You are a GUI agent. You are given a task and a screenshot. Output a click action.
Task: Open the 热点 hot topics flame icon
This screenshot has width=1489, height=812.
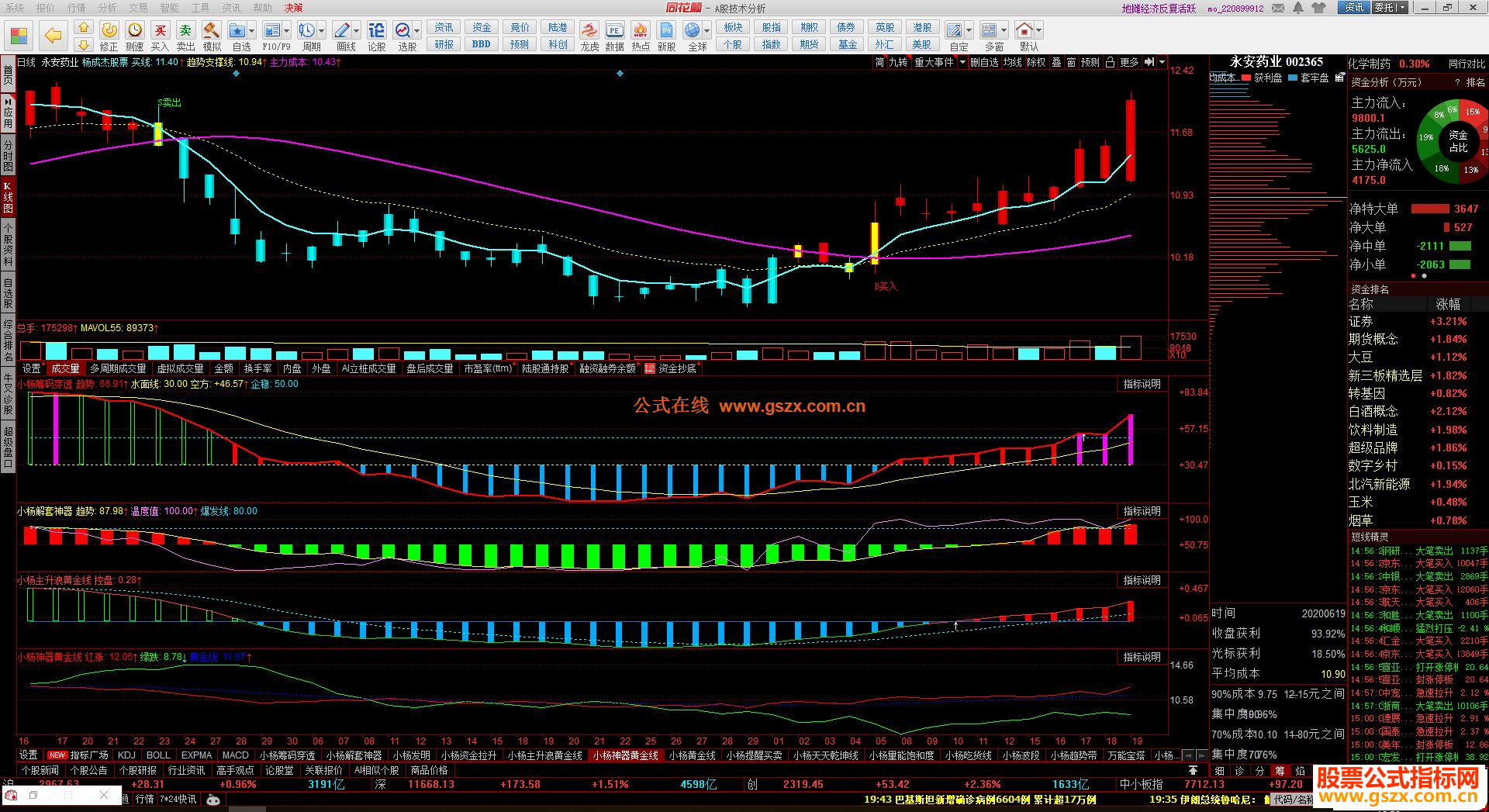641,36
